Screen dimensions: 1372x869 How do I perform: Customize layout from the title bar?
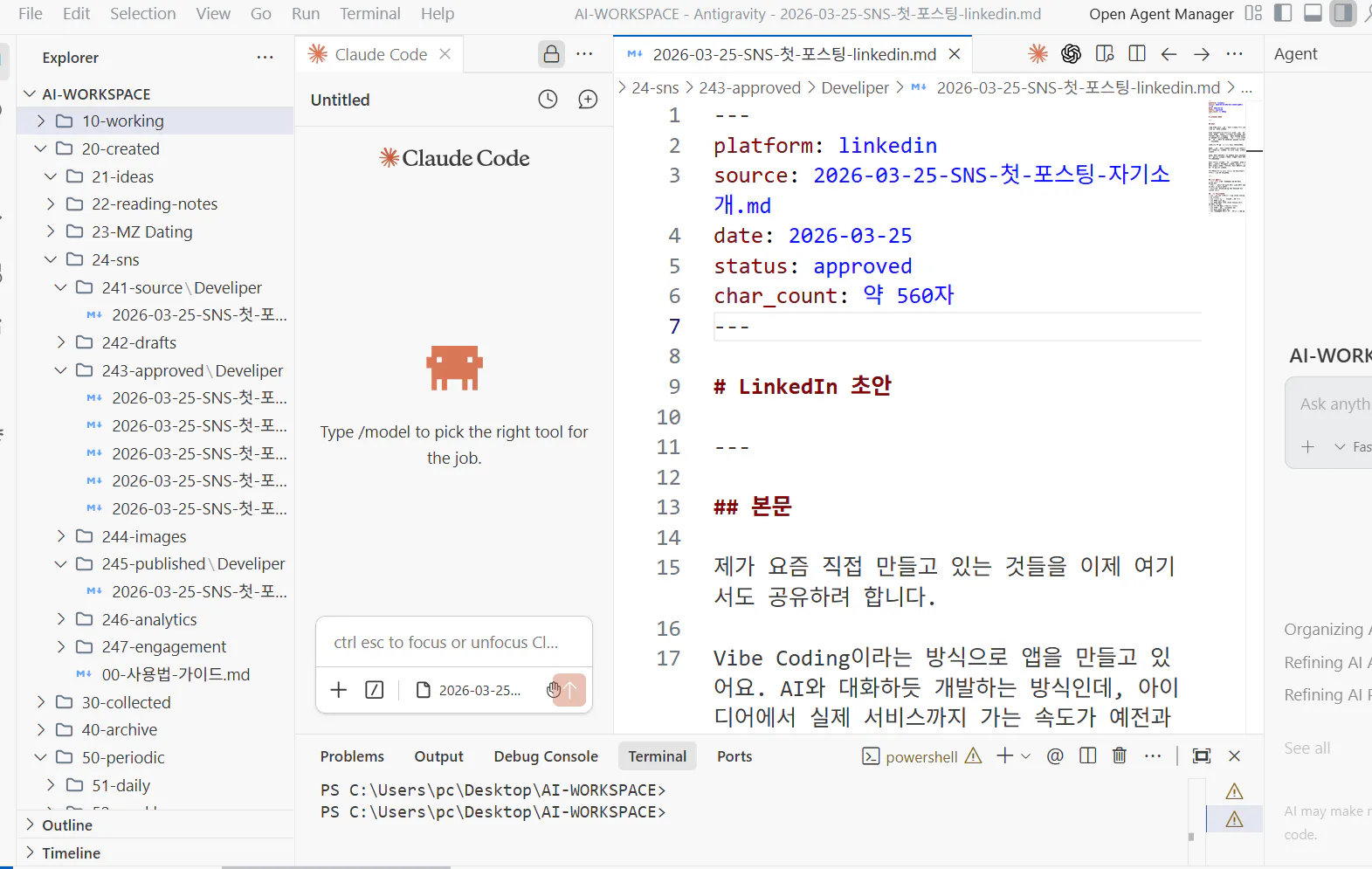[1254, 13]
